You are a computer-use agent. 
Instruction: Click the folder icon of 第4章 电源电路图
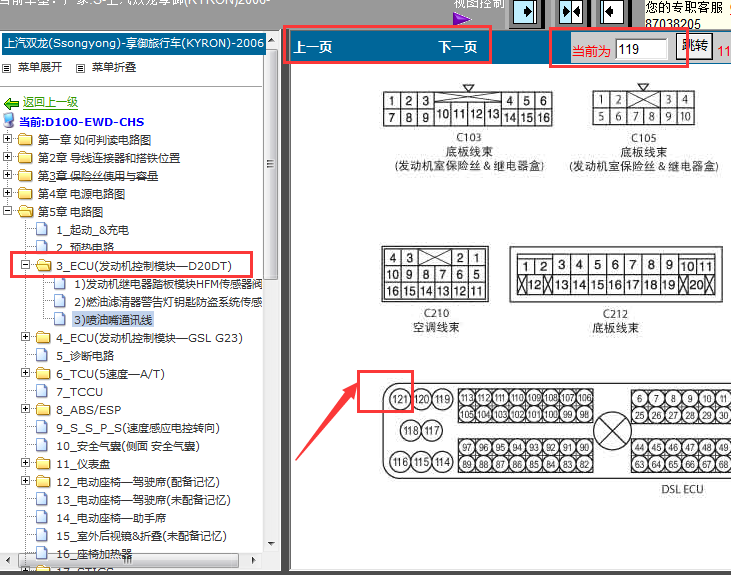tap(25, 194)
